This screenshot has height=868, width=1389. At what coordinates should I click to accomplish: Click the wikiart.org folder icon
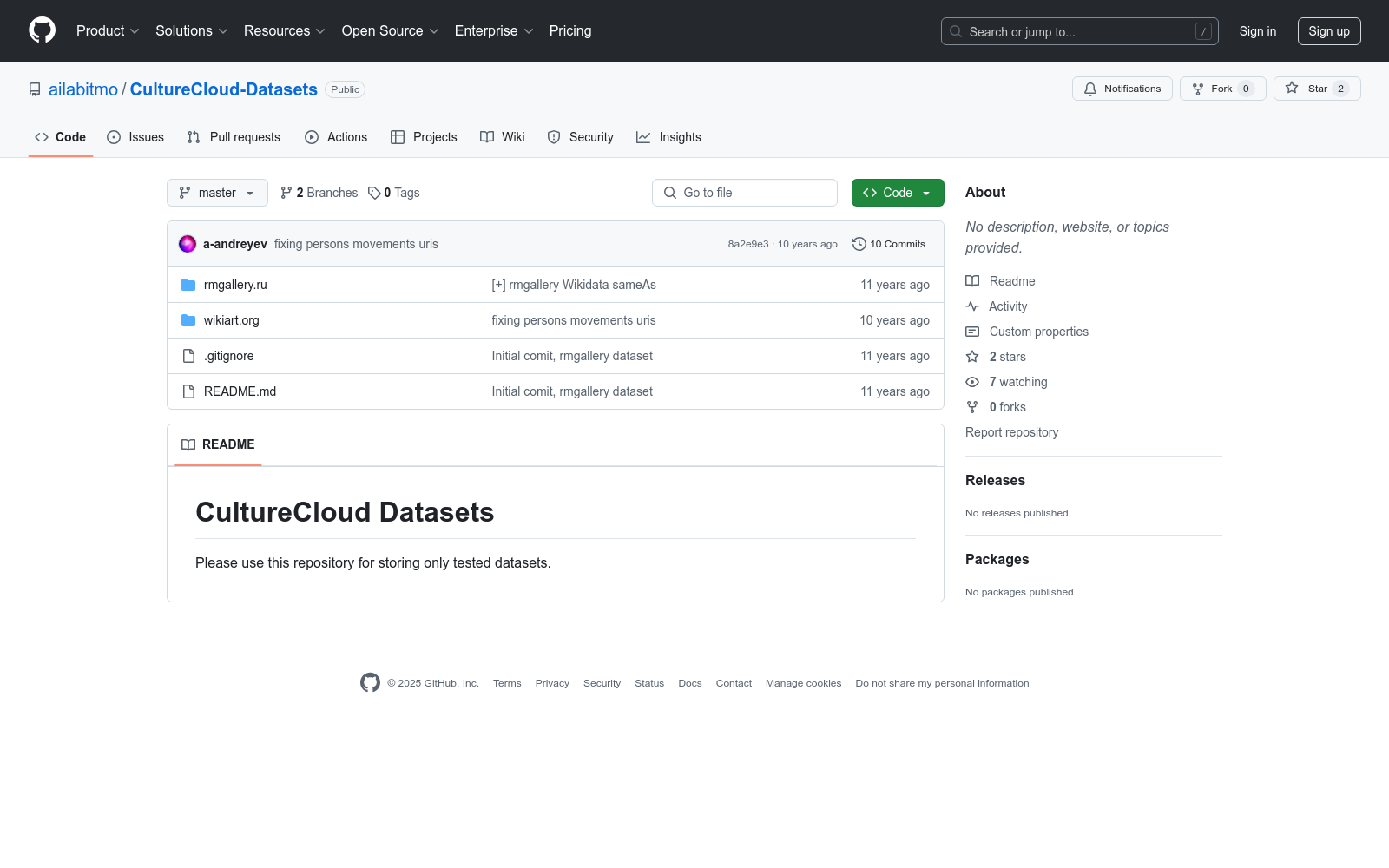pyautogui.click(x=188, y=320)
